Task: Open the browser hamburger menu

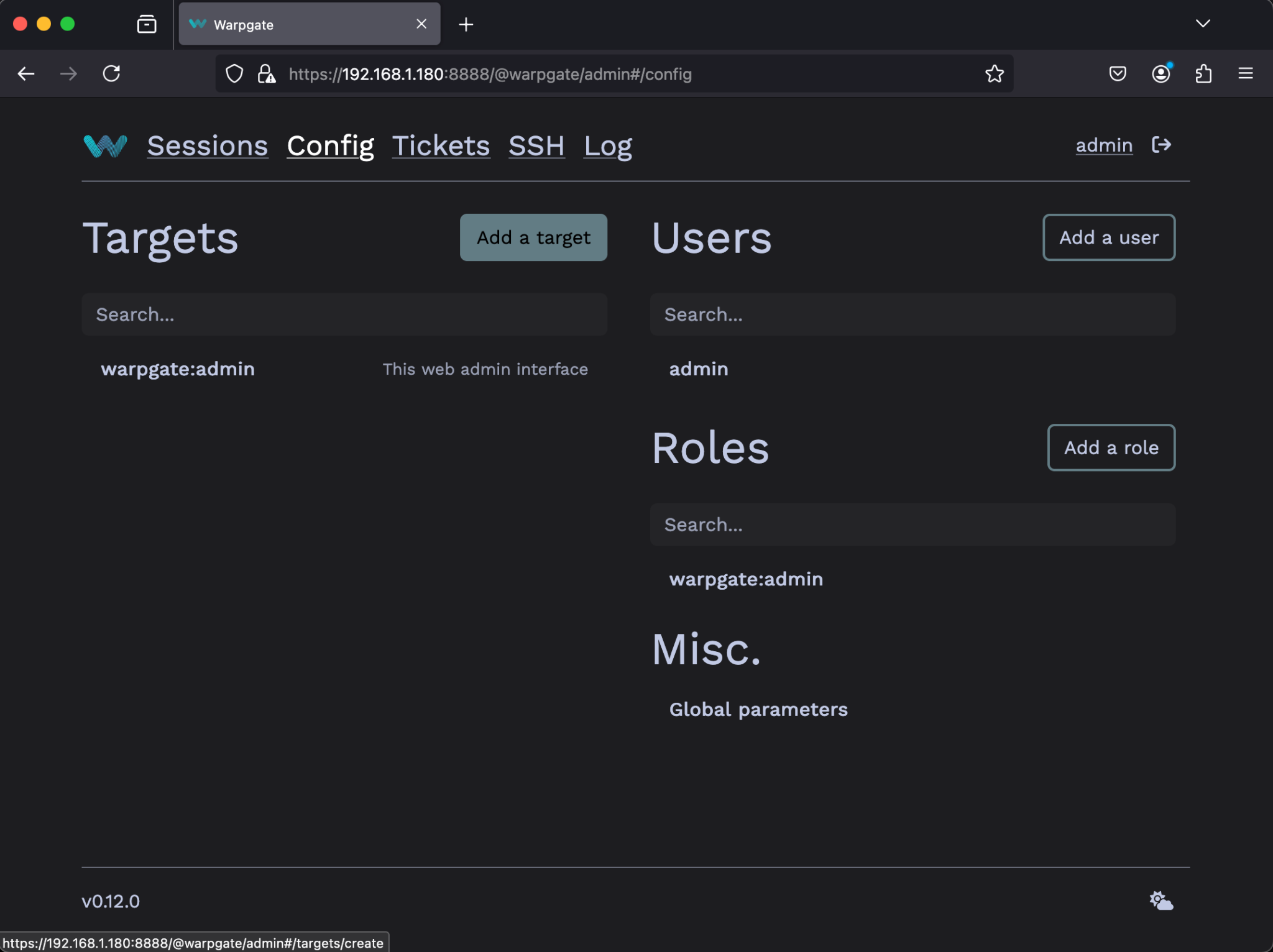Action: 1246,73
